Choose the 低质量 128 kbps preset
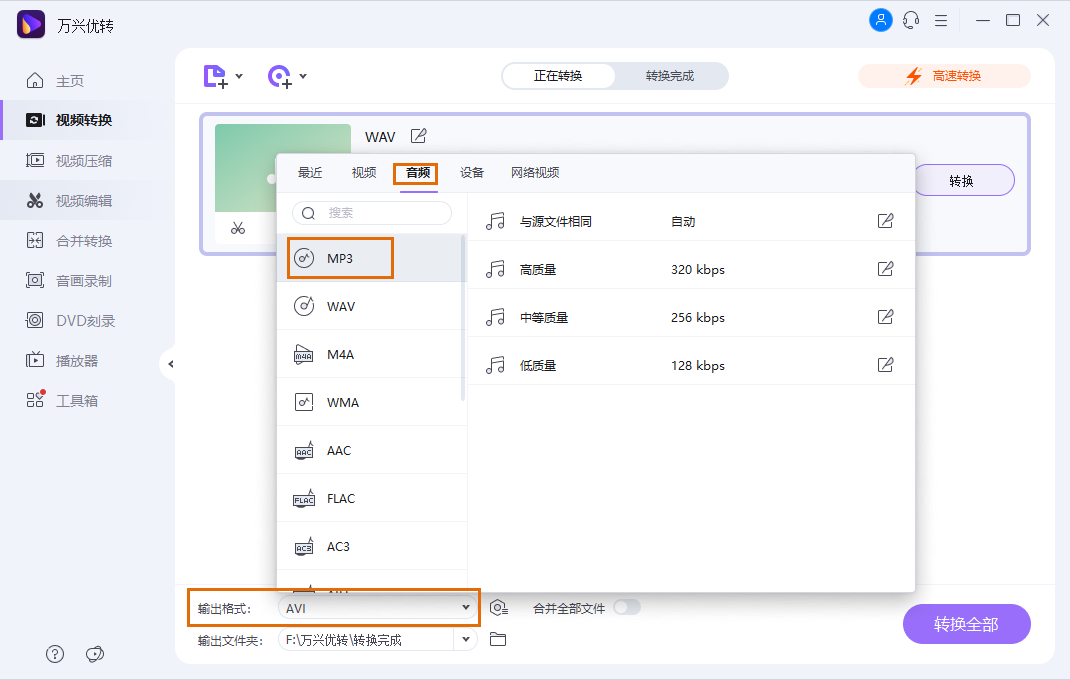 click(691, 365)
